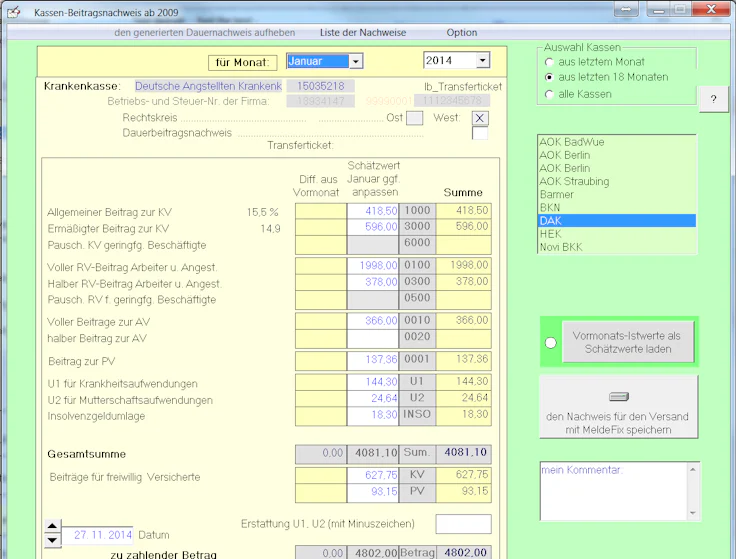This screenshot has width=736, height=559.
Task: Decrease the date with the down arrow
Action: (52, 540)
